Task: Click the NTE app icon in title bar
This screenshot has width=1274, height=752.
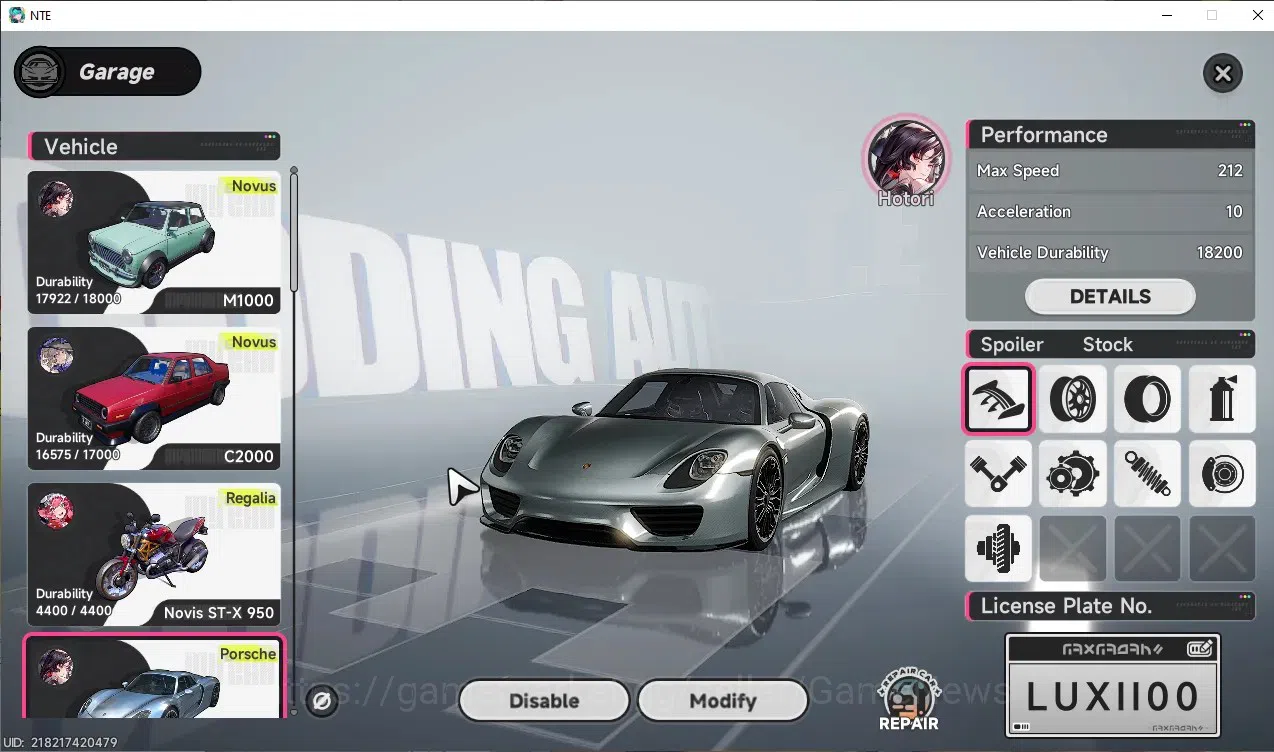Action: (x=17, y=15)
